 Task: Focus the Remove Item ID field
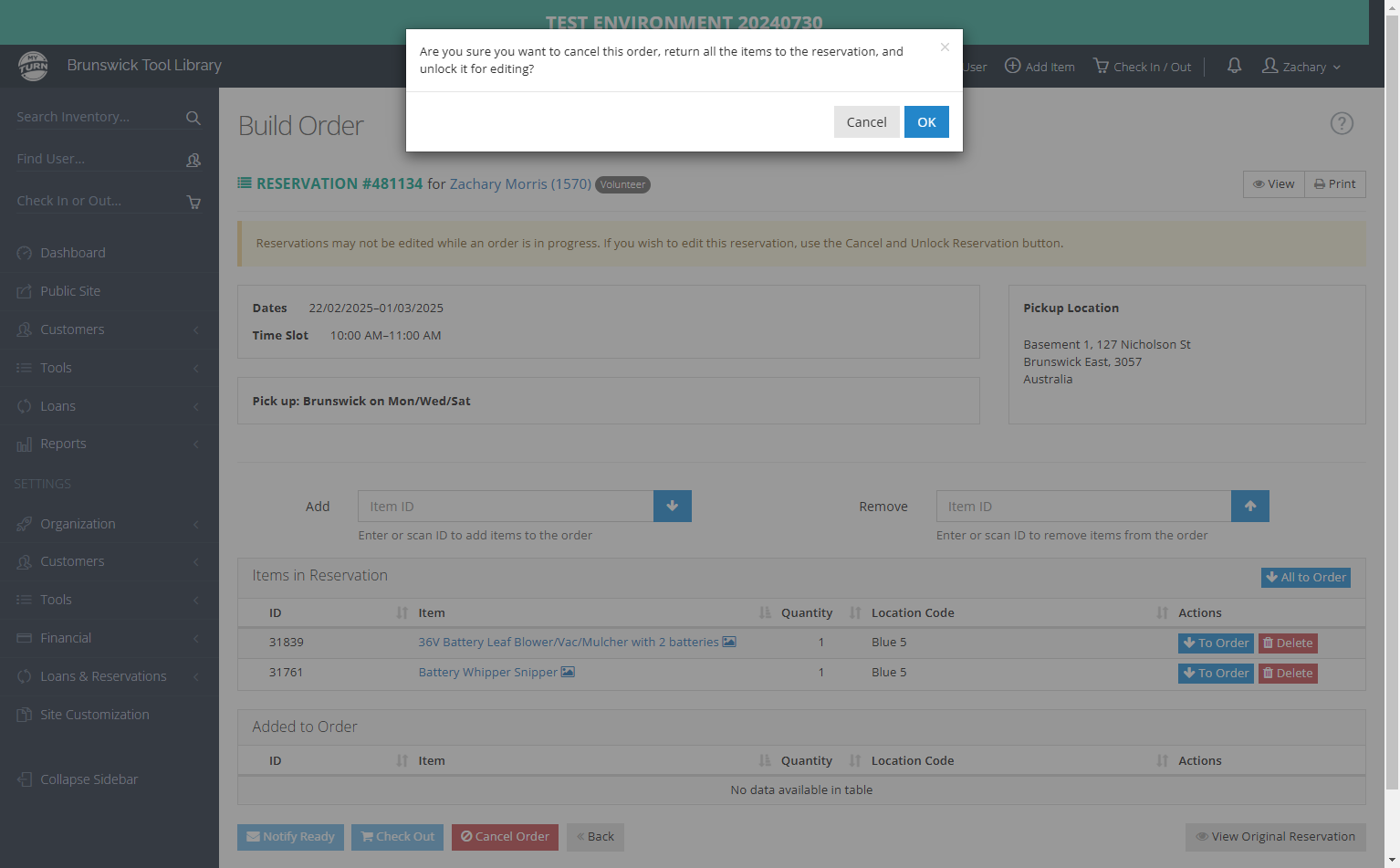click(1083, 507)
